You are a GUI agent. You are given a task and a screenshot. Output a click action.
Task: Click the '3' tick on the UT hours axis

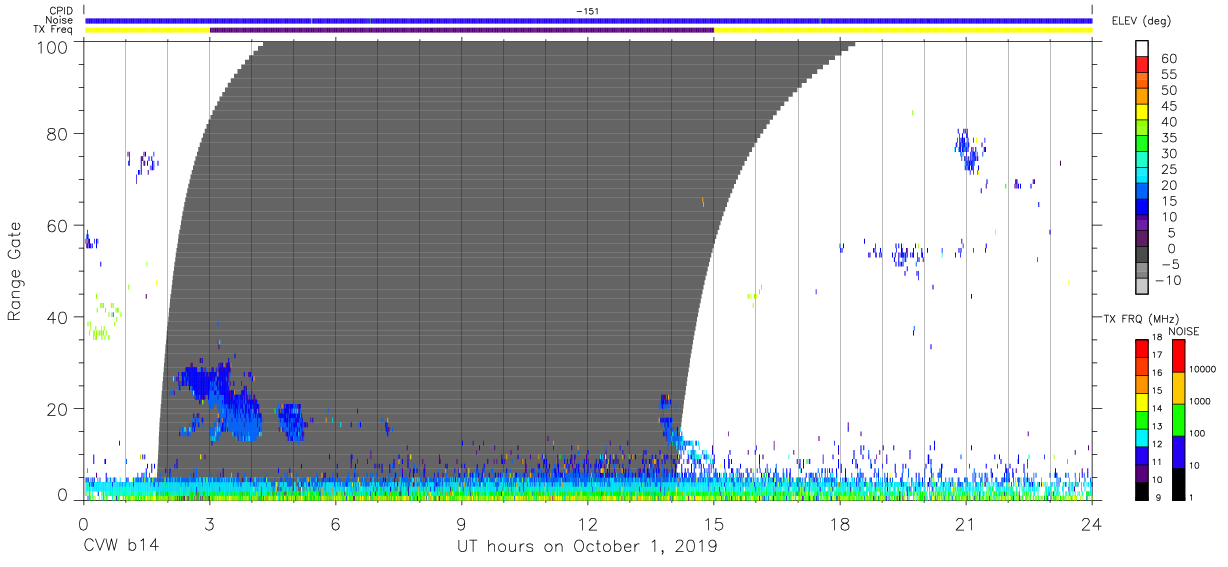[209, 524]
